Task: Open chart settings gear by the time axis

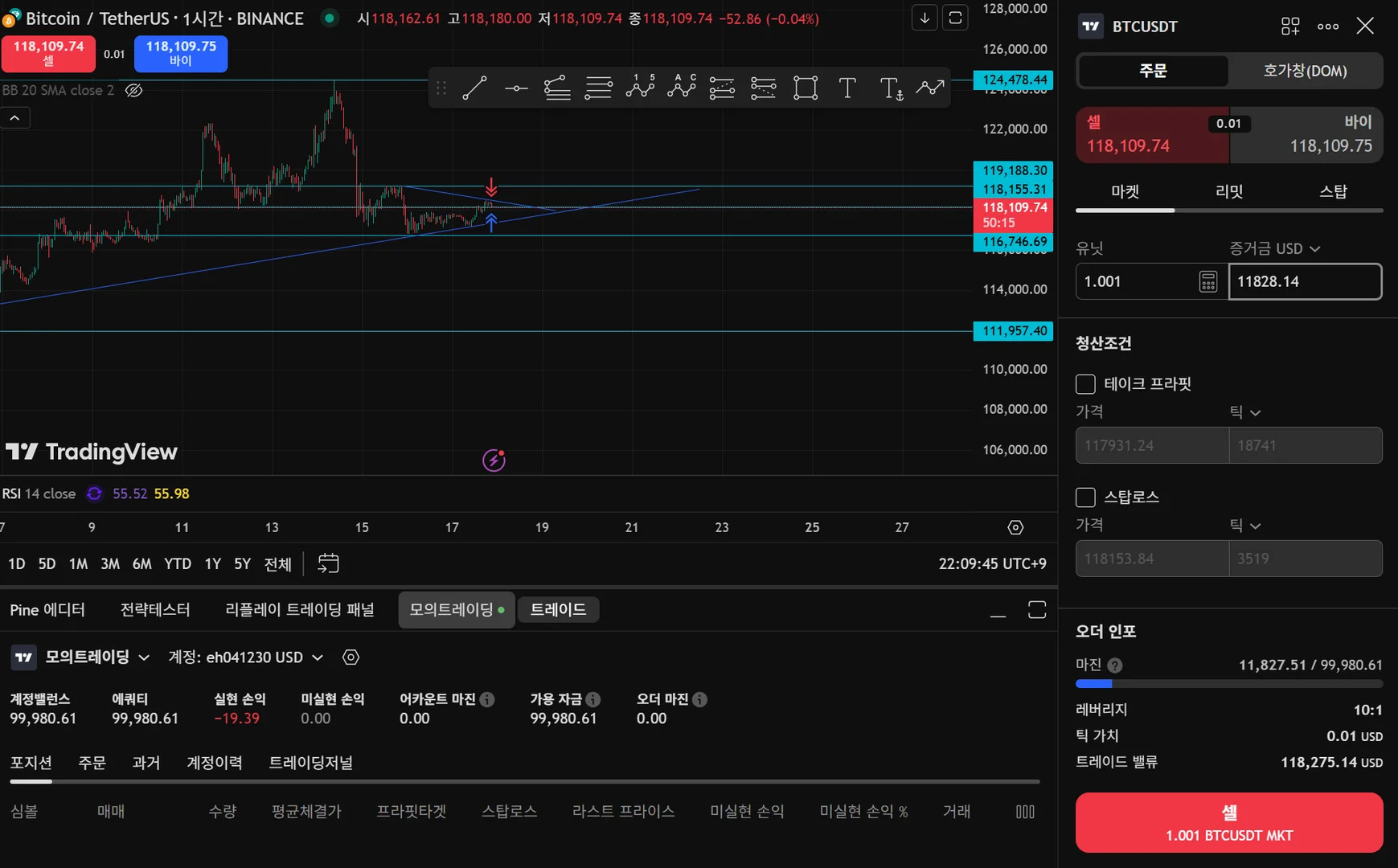Action: 1015,527
